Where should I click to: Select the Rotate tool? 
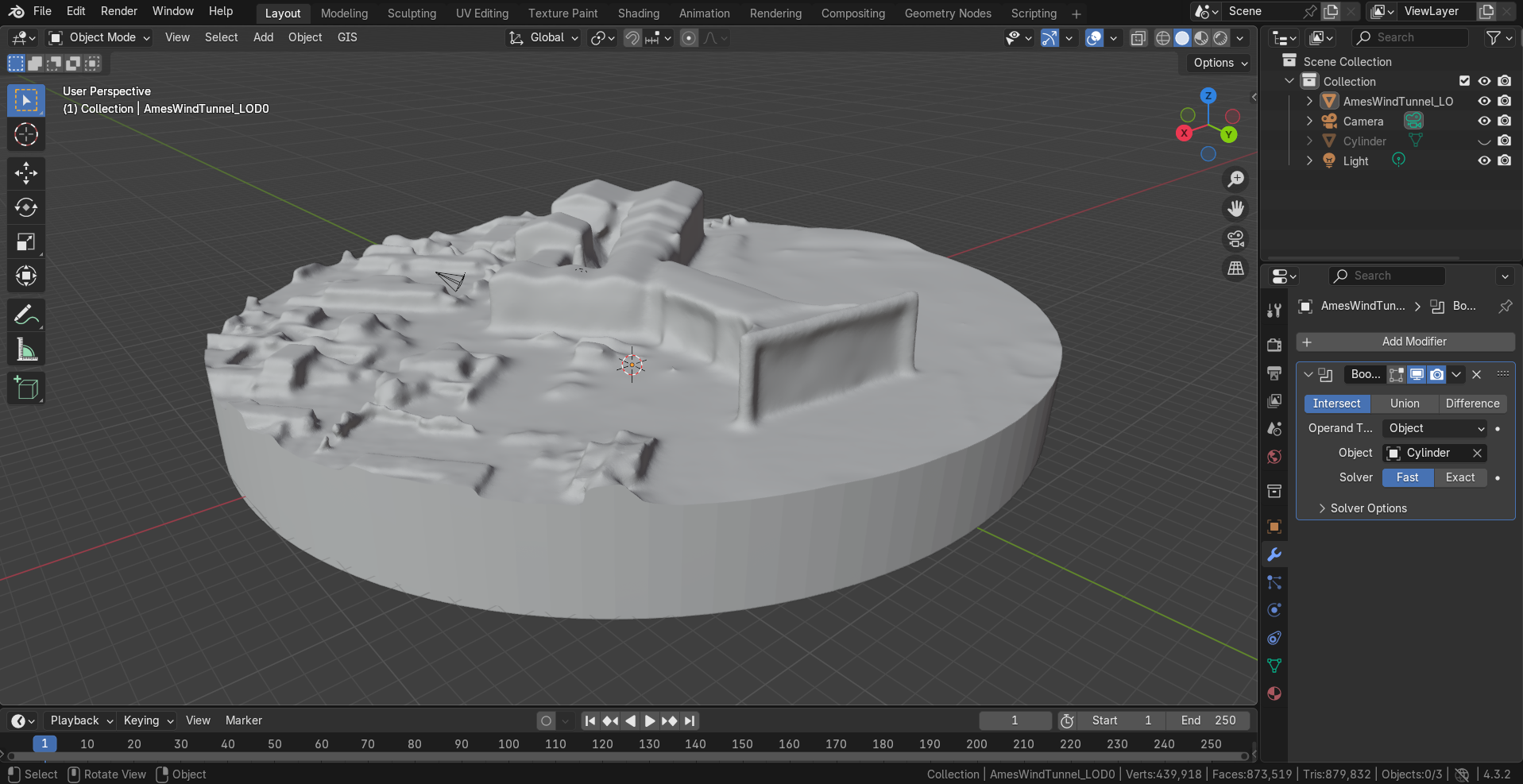tap(26, 207)
